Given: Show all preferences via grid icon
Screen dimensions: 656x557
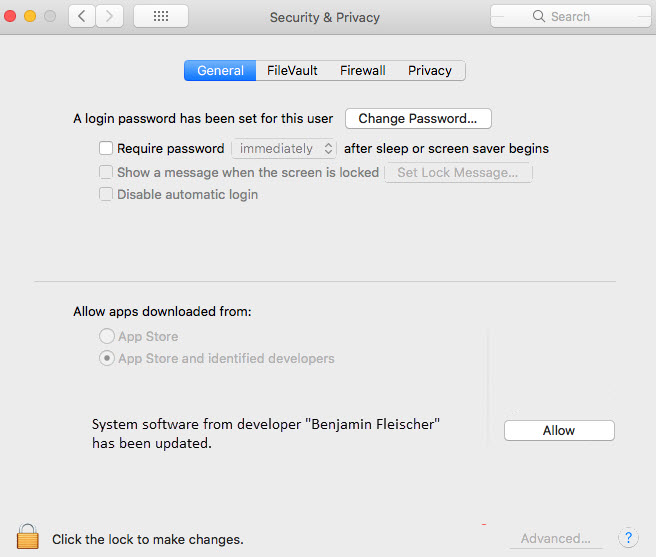Looking at the screenshot, I should [x=161, y=16].
